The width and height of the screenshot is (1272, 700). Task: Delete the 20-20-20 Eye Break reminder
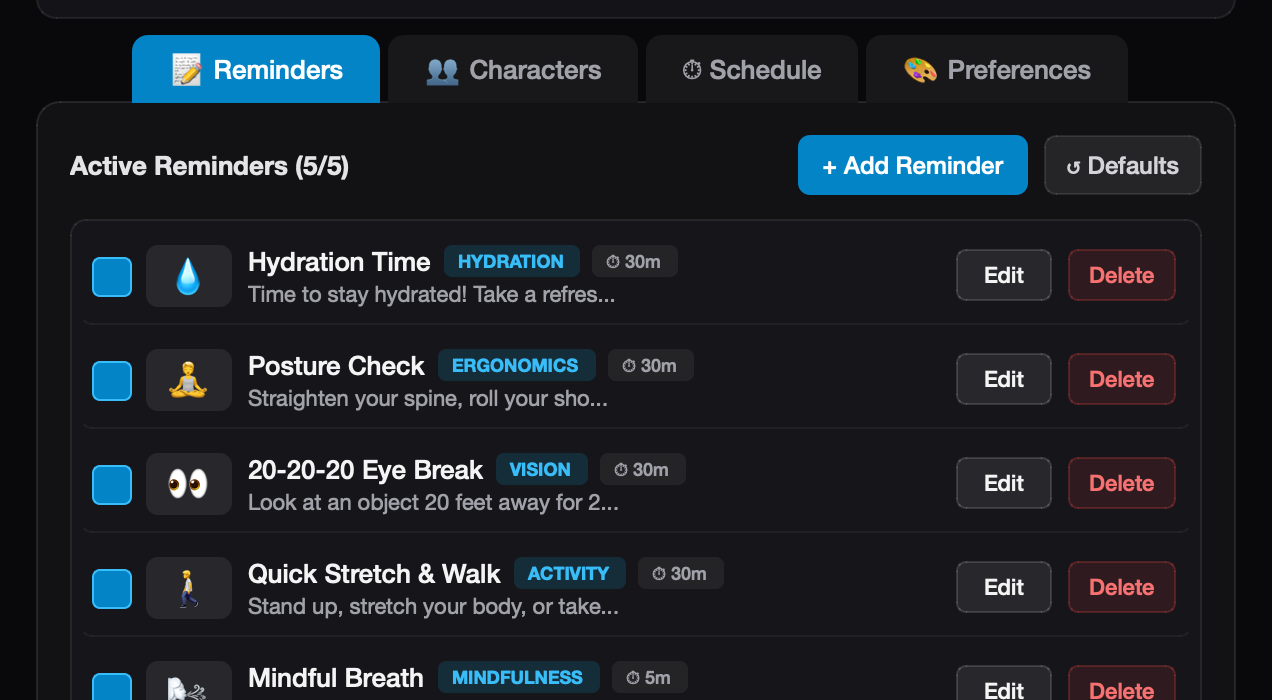tap(1122, 483)
